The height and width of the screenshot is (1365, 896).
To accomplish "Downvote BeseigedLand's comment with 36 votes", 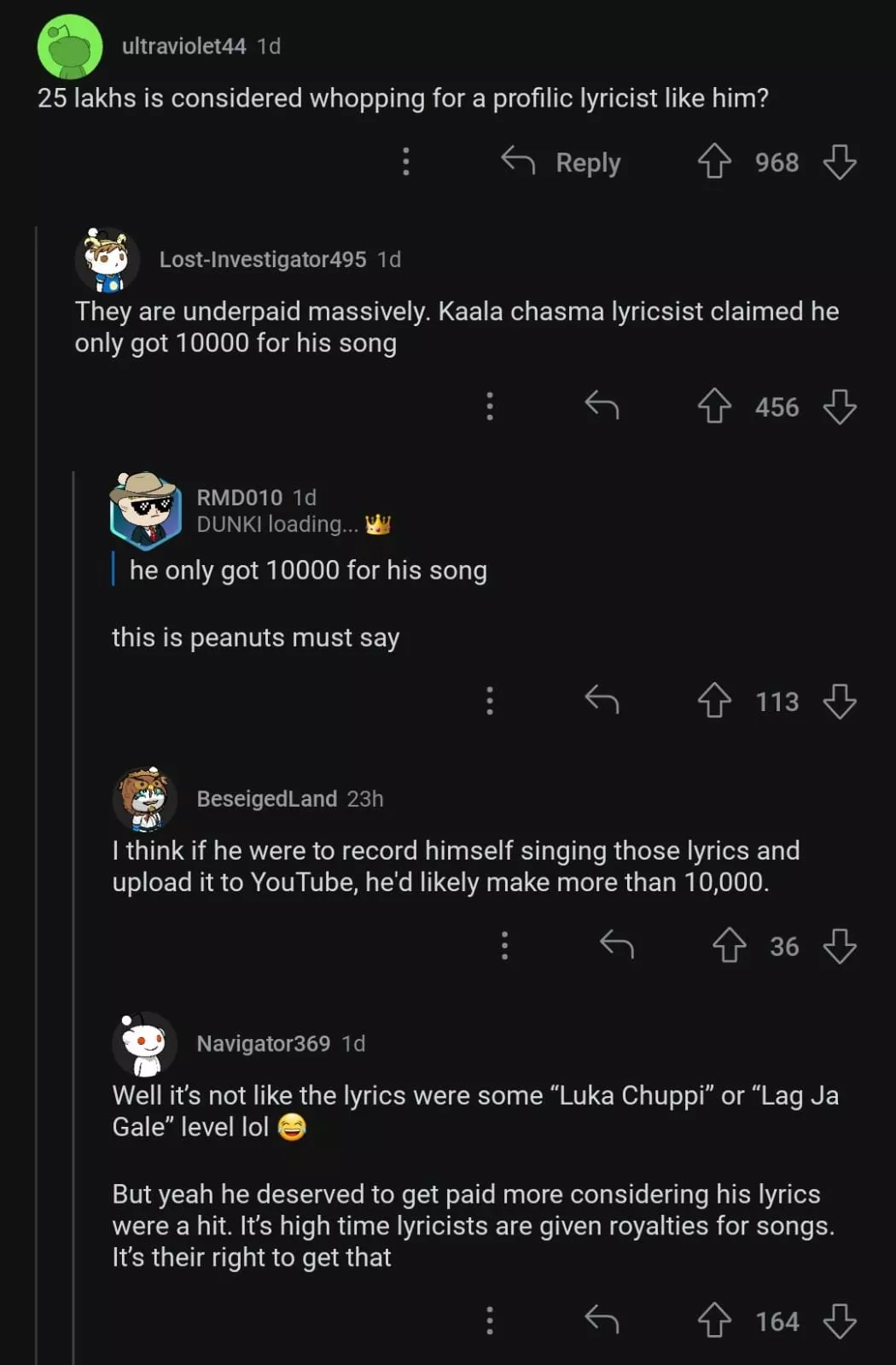I will click(840, 946).
